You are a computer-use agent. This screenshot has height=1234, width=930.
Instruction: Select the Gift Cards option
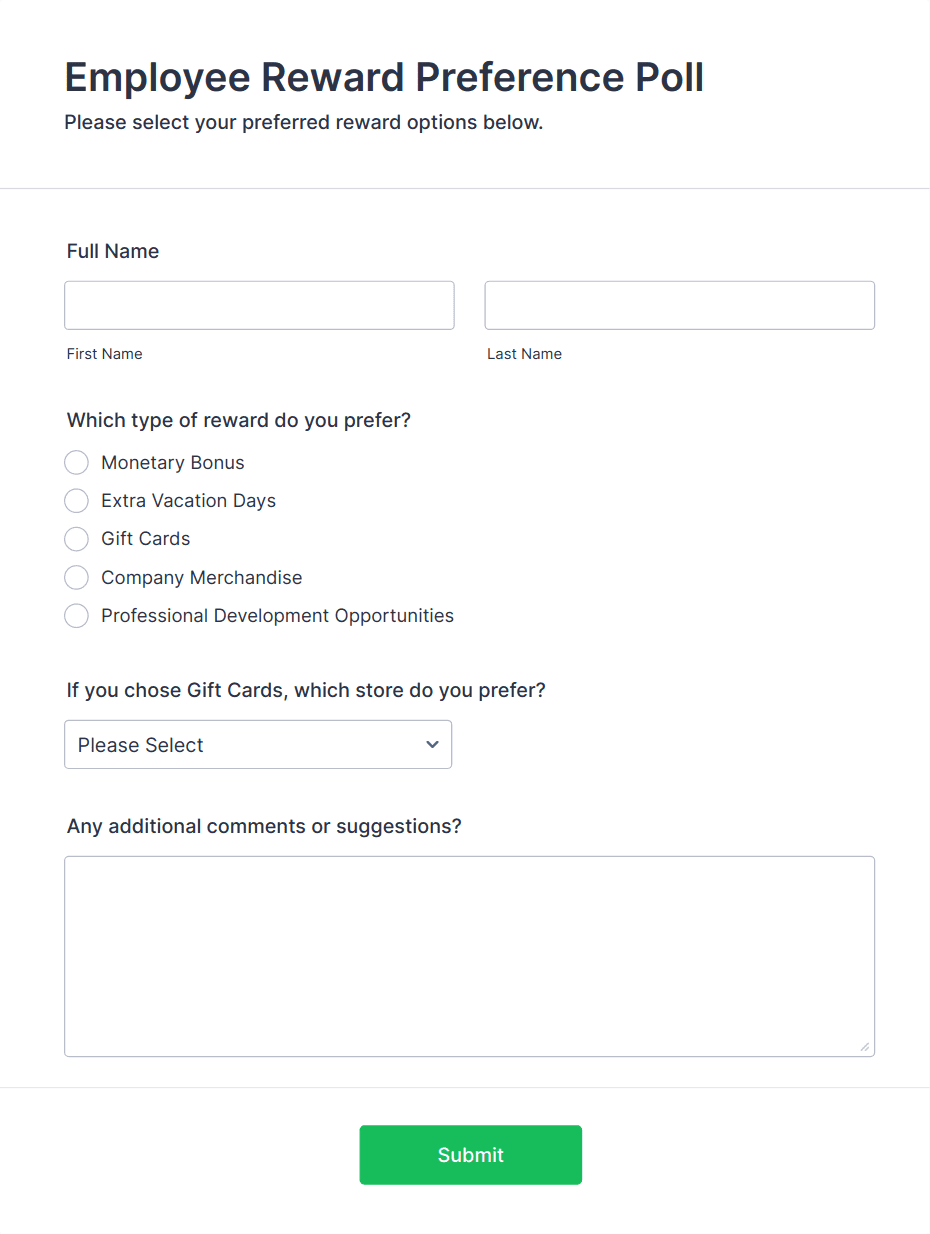coord(76,539)
